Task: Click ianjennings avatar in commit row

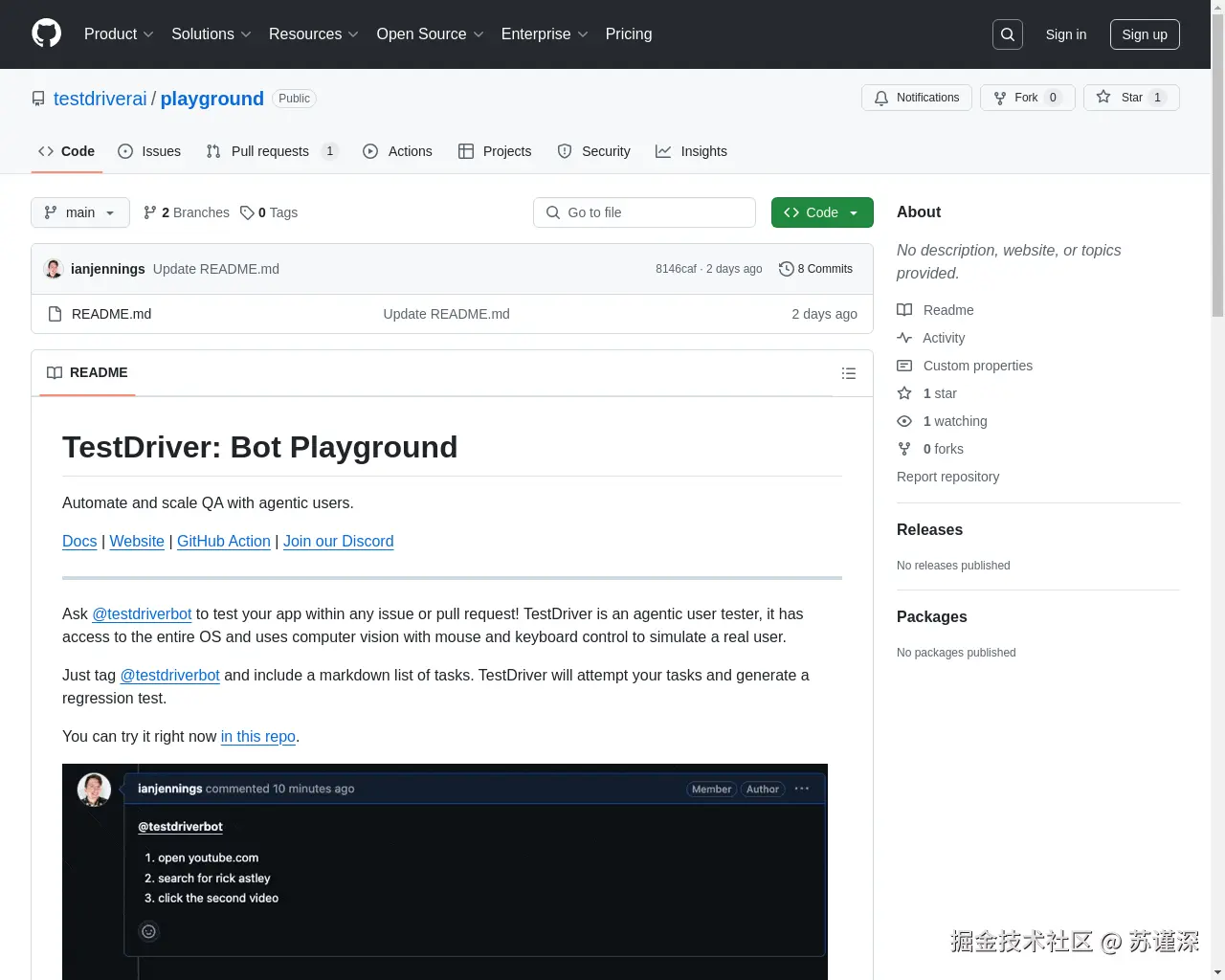Action: pos(54,269)
